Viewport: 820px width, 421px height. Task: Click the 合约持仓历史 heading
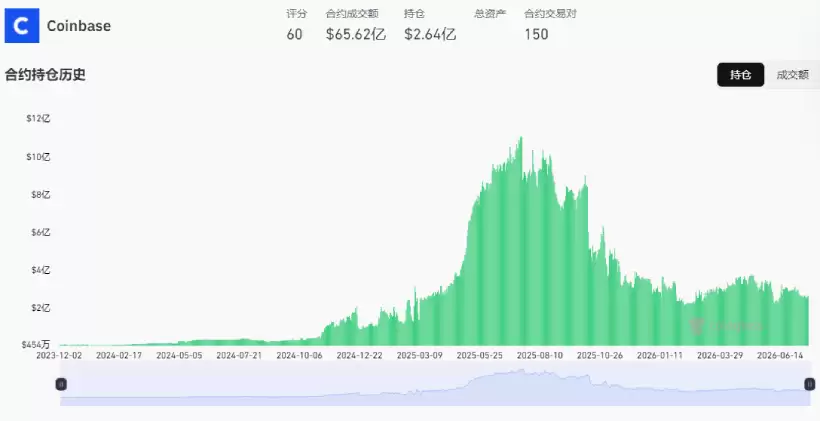45,74
